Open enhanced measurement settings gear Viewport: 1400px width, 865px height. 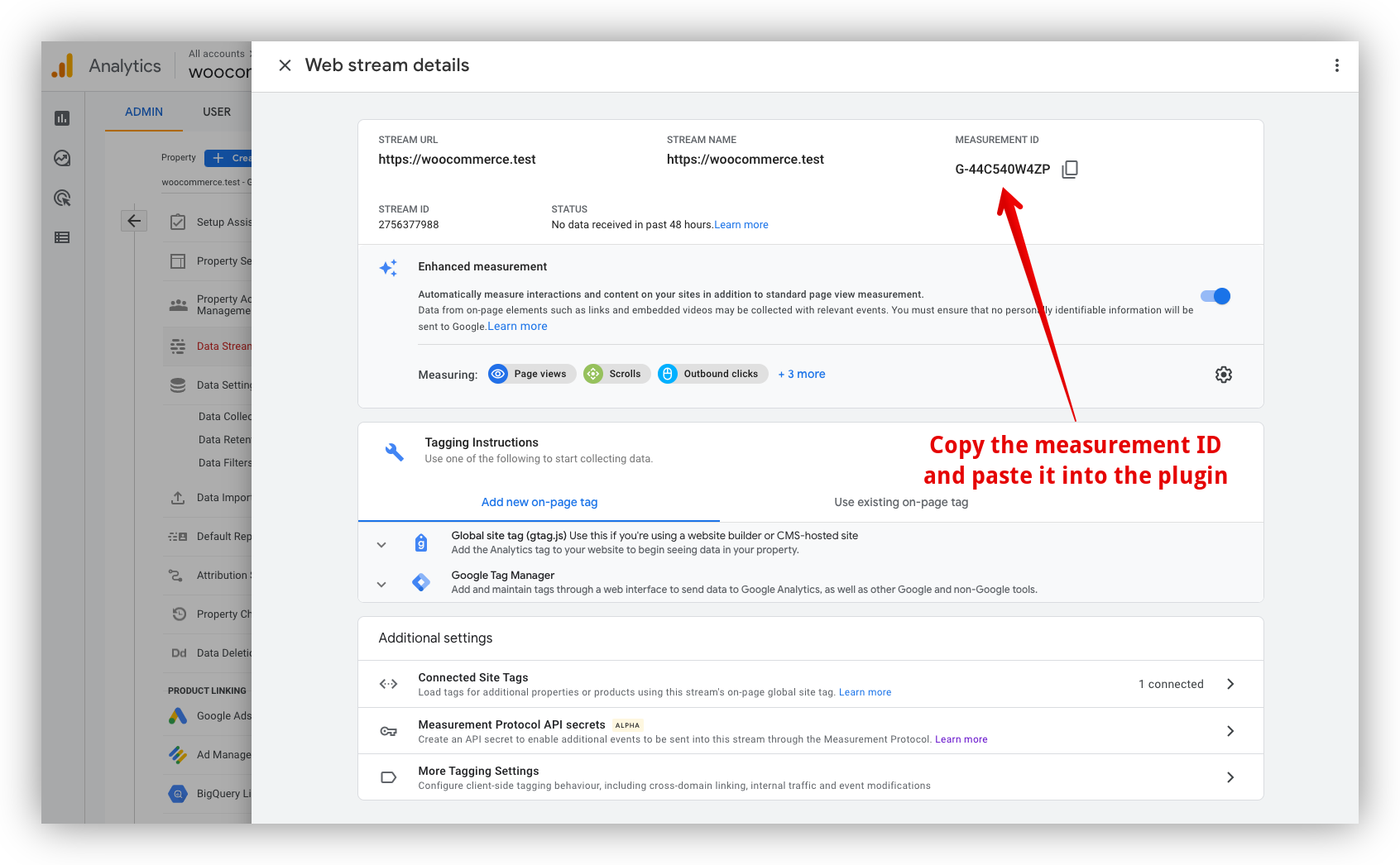coord(1223,375)
